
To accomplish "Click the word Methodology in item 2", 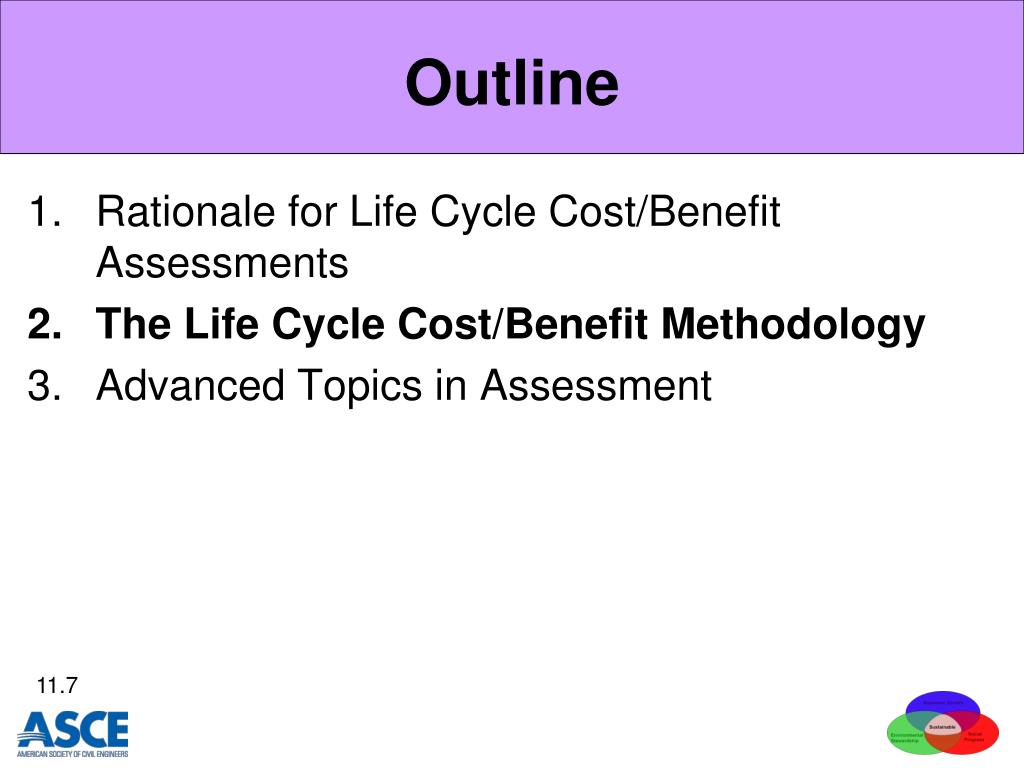I will (793, 325).
